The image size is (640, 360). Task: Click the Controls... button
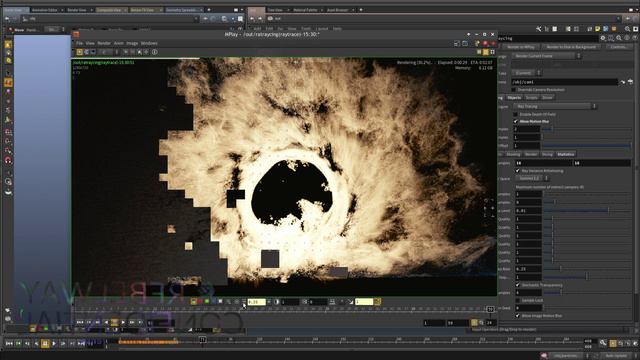[x=618, y=47]
